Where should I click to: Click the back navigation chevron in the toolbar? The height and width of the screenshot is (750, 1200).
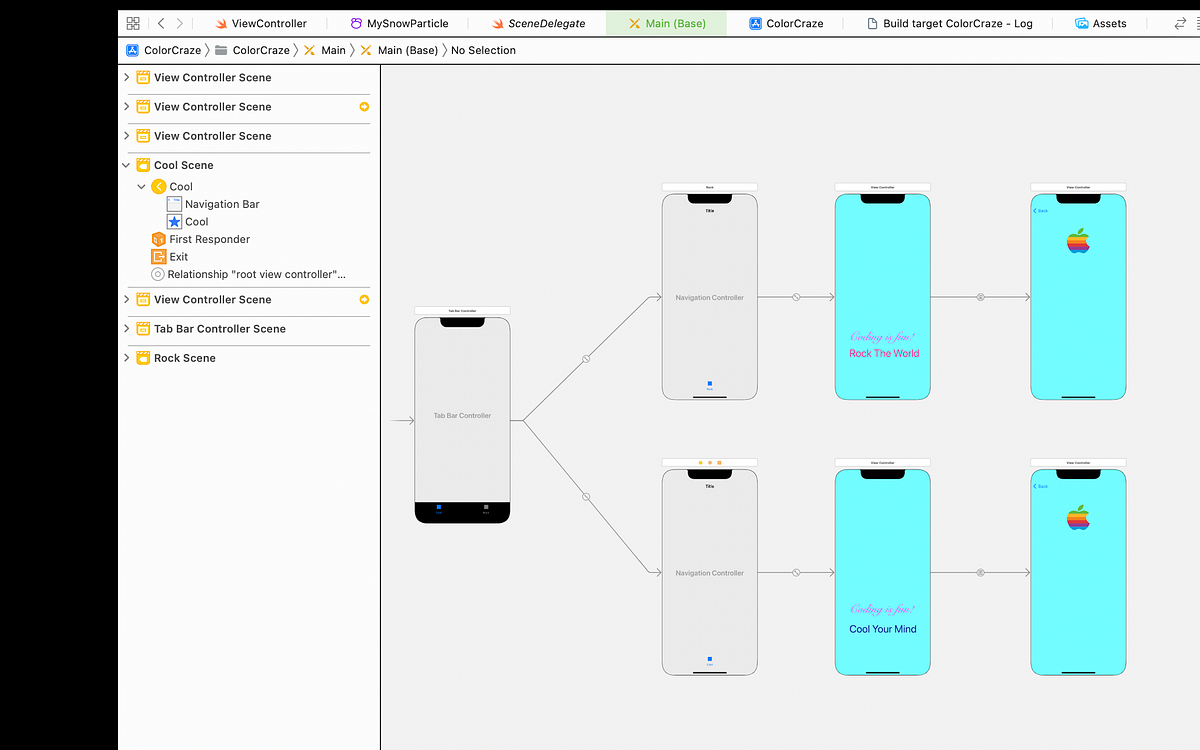[x=160, y=21]
